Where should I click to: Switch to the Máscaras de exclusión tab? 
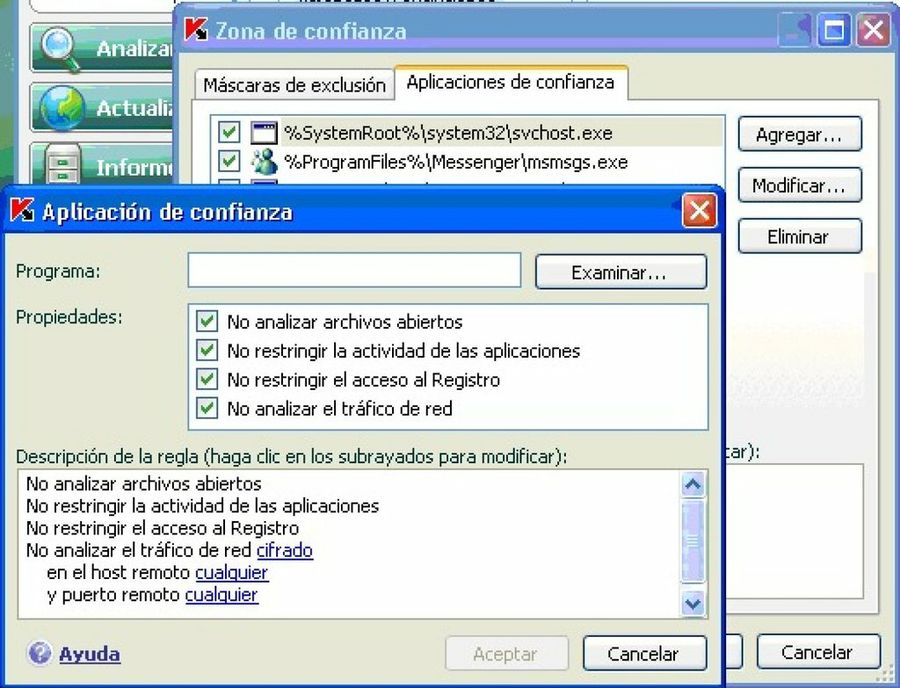click(292, 85)
